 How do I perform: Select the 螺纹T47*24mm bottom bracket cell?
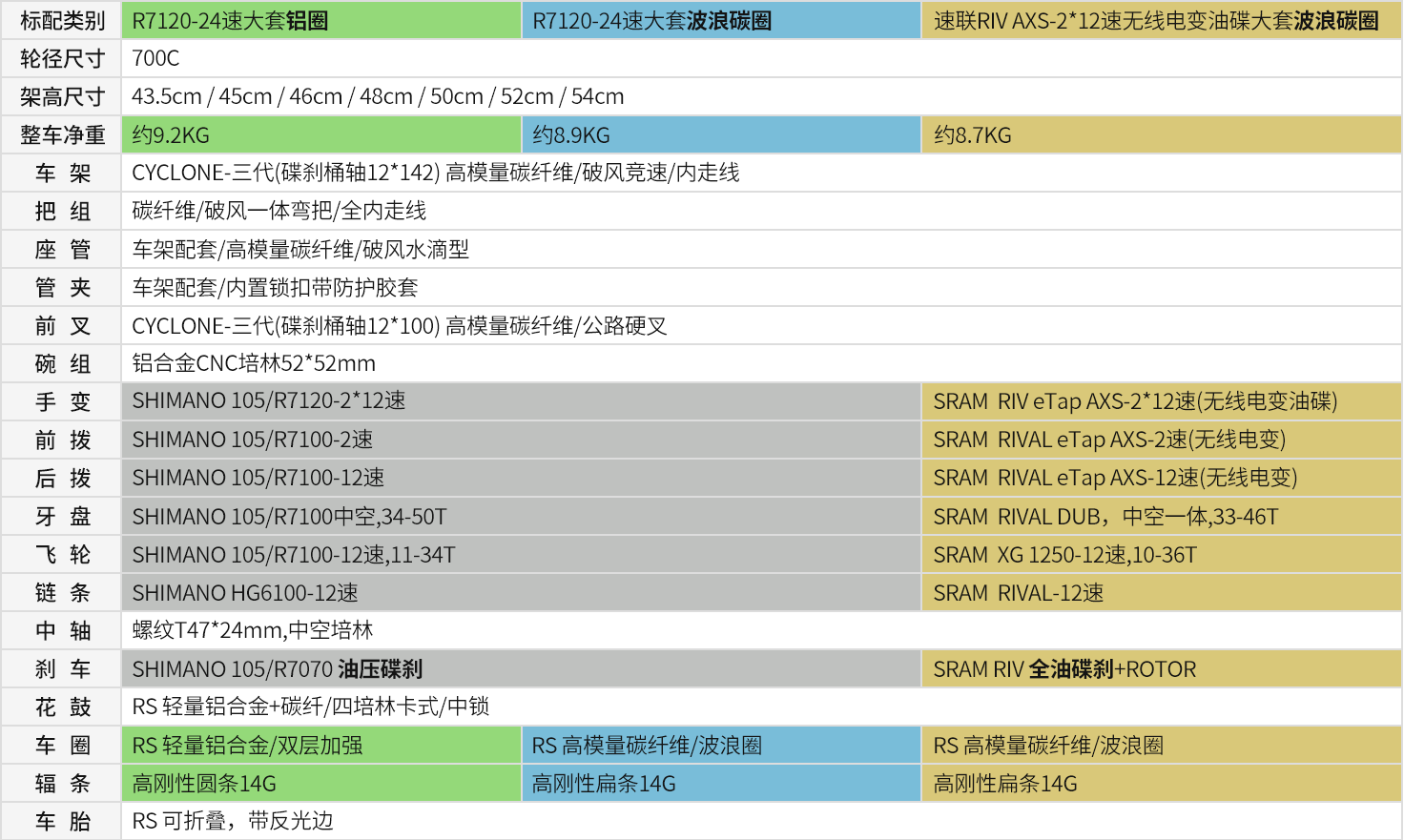click(x=253, y=630)
